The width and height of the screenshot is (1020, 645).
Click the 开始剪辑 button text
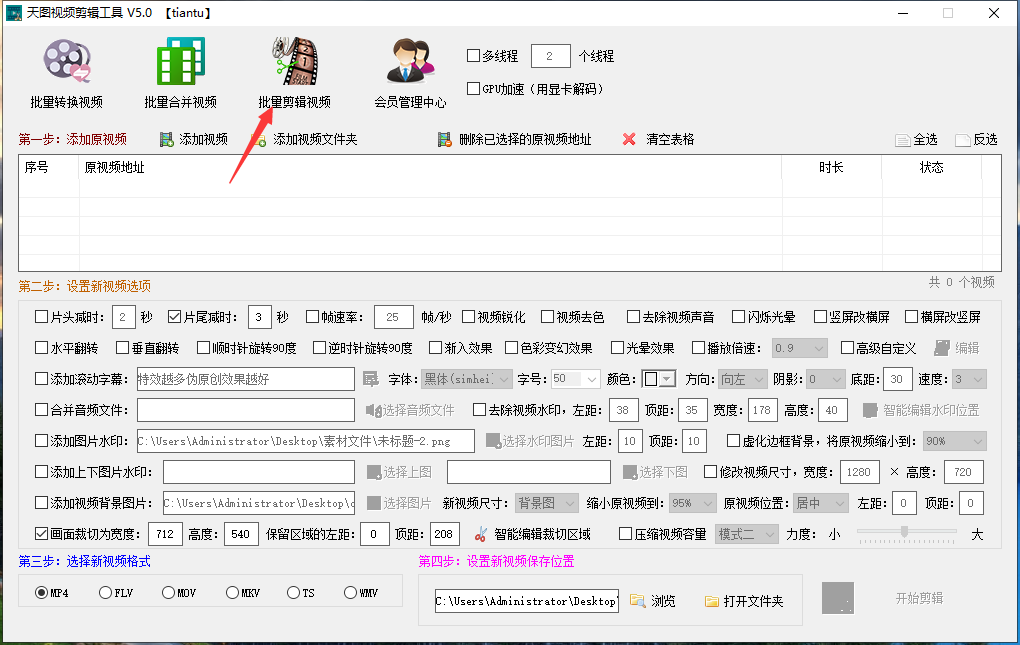pos(919,598)
